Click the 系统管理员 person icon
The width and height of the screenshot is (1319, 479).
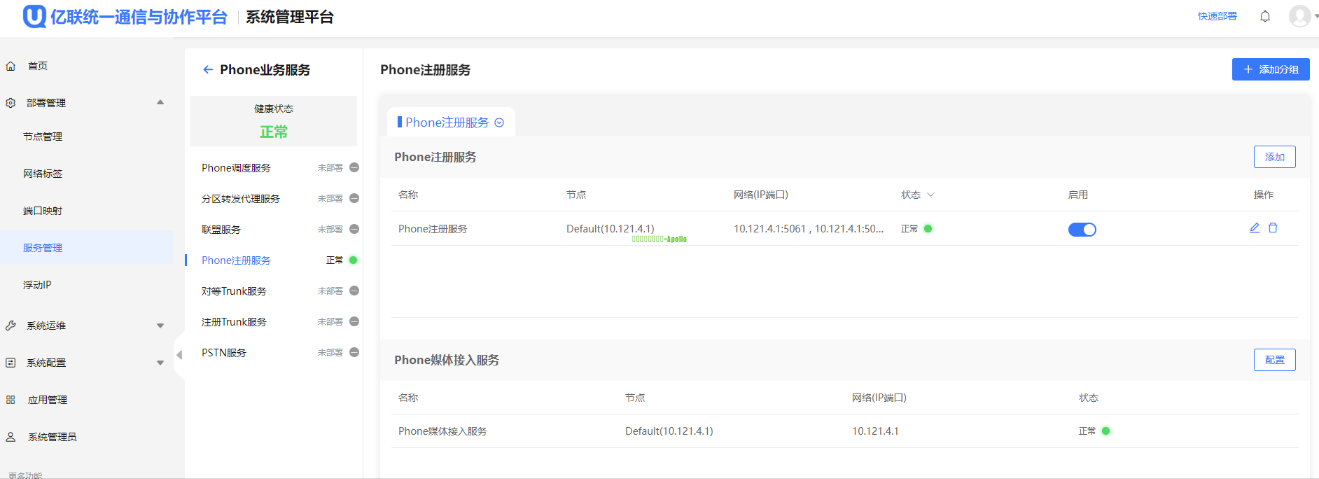tap(11, 437)
